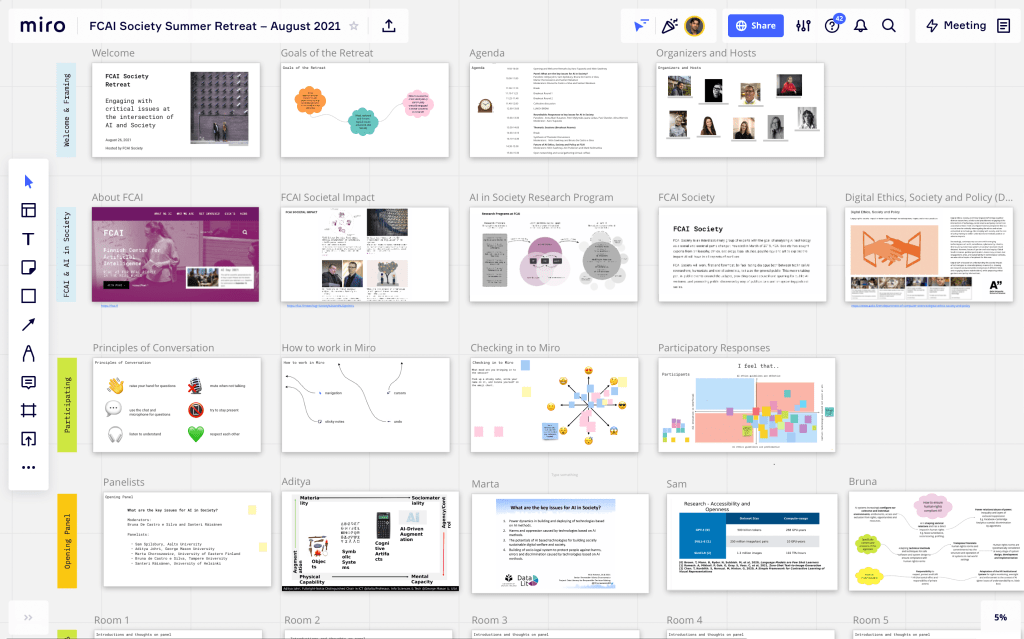Image resolution: width=1024 pixels, height=639 pixels.
Task: Click the blue Share button
Action: point(755,26)
